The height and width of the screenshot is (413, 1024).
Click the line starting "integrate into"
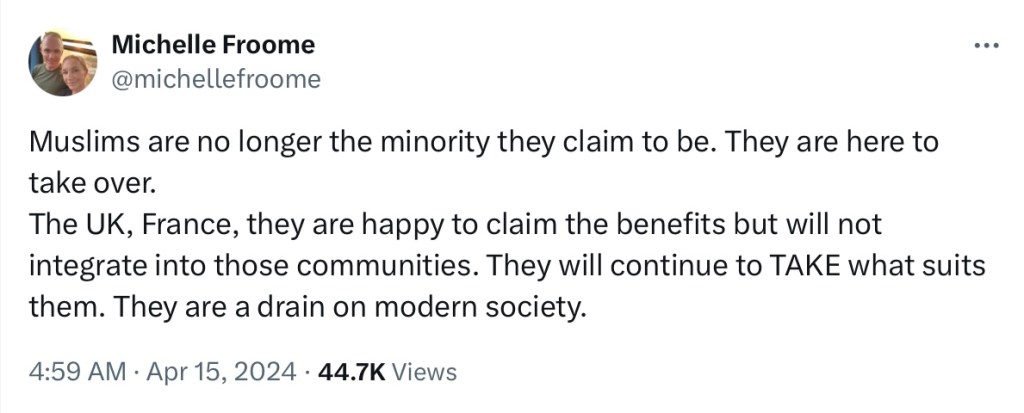(x=507, y=267)
